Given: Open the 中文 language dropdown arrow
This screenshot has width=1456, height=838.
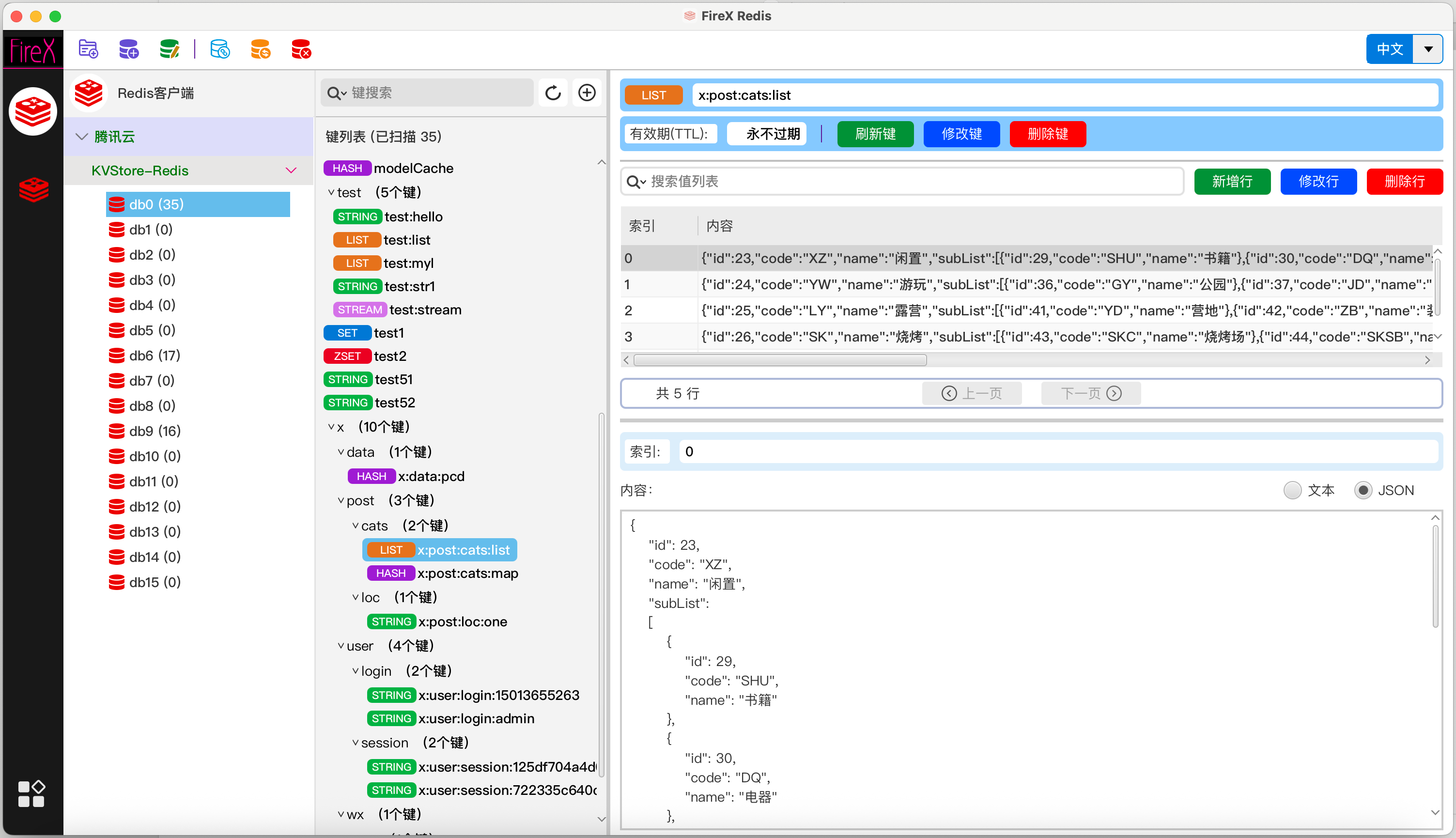Looking at the screenshot, I should tap(1427, 49).
